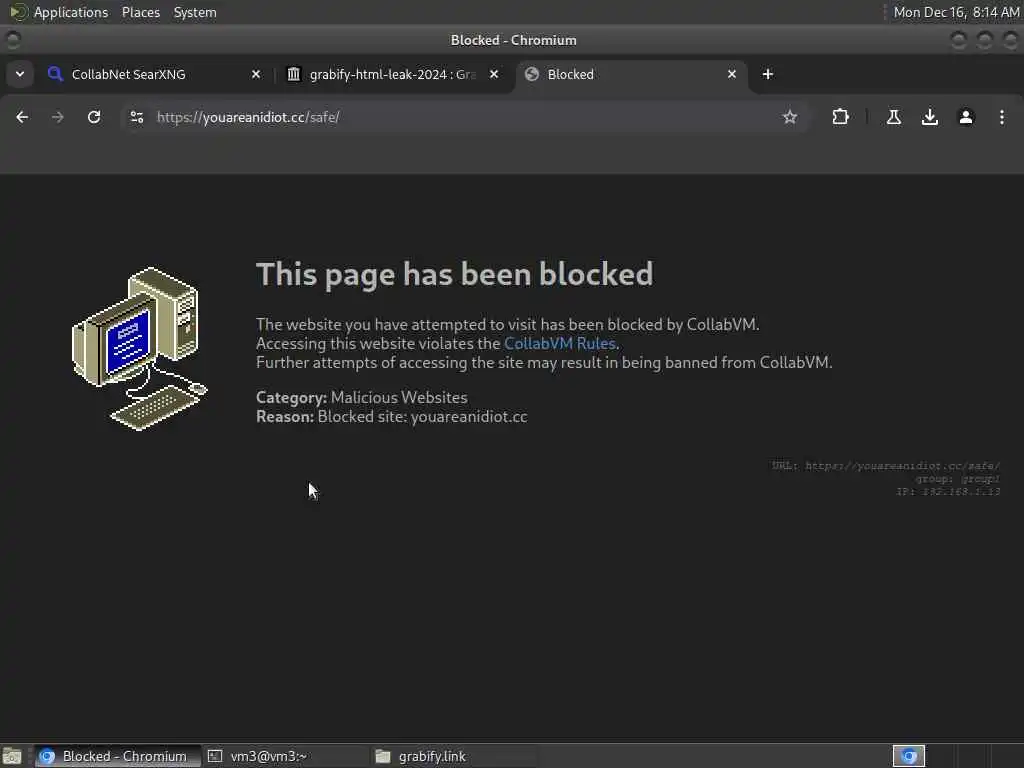
Task: Open the profile avatar menu
Action: 966,117
